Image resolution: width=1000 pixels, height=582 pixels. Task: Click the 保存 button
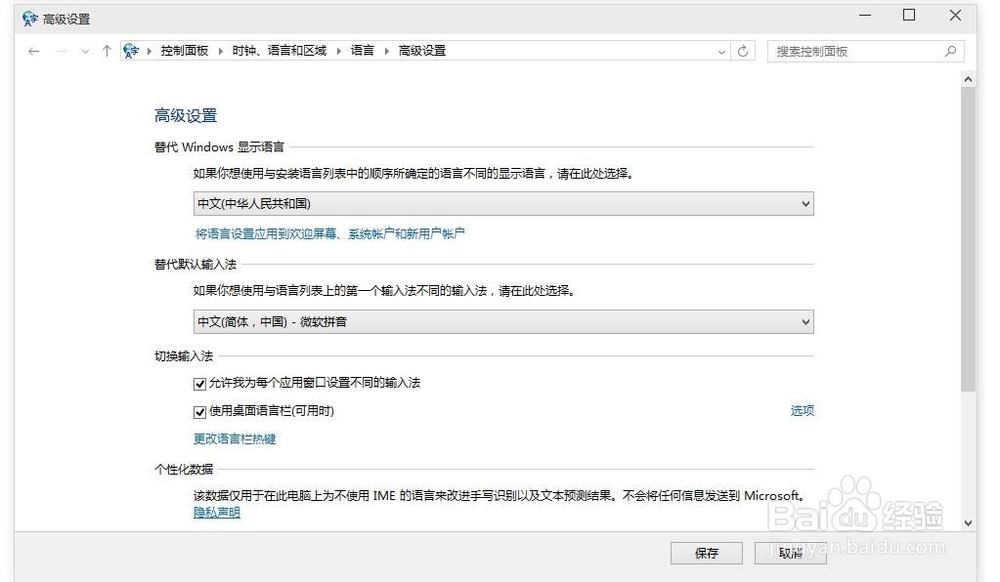click(707, 553)
